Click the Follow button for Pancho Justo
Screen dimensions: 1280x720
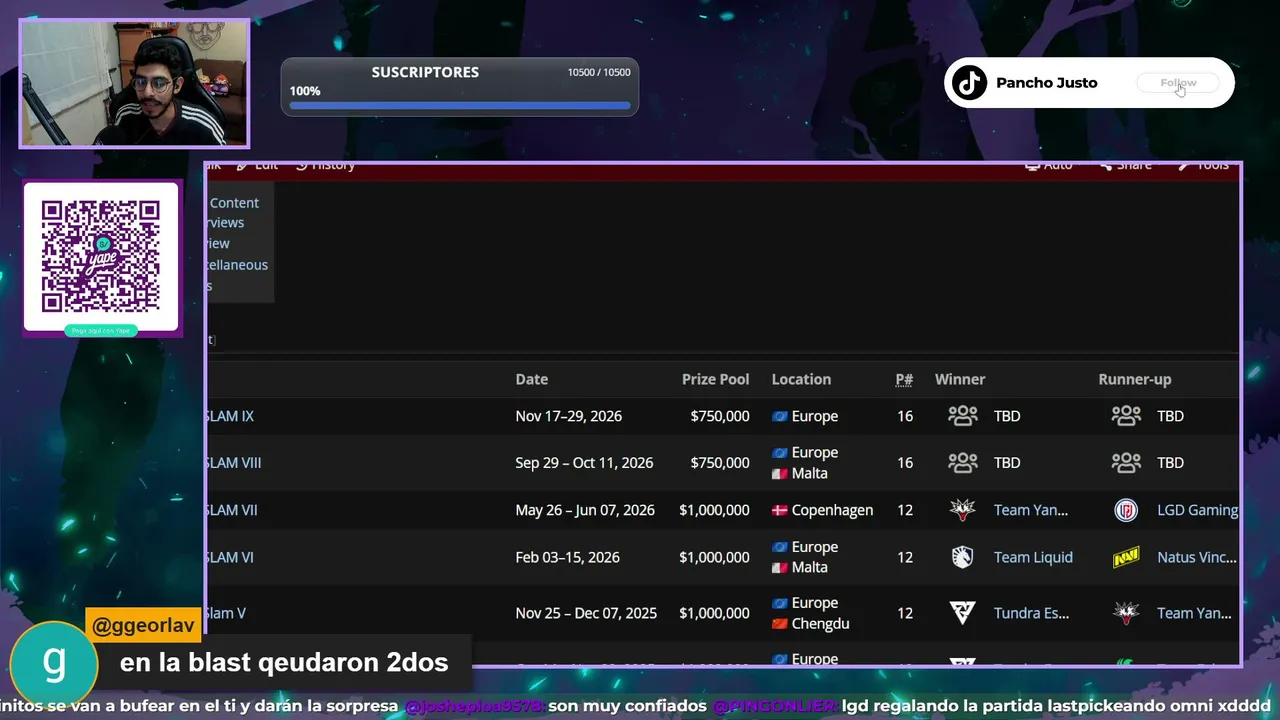click(x=1178, y=83)
